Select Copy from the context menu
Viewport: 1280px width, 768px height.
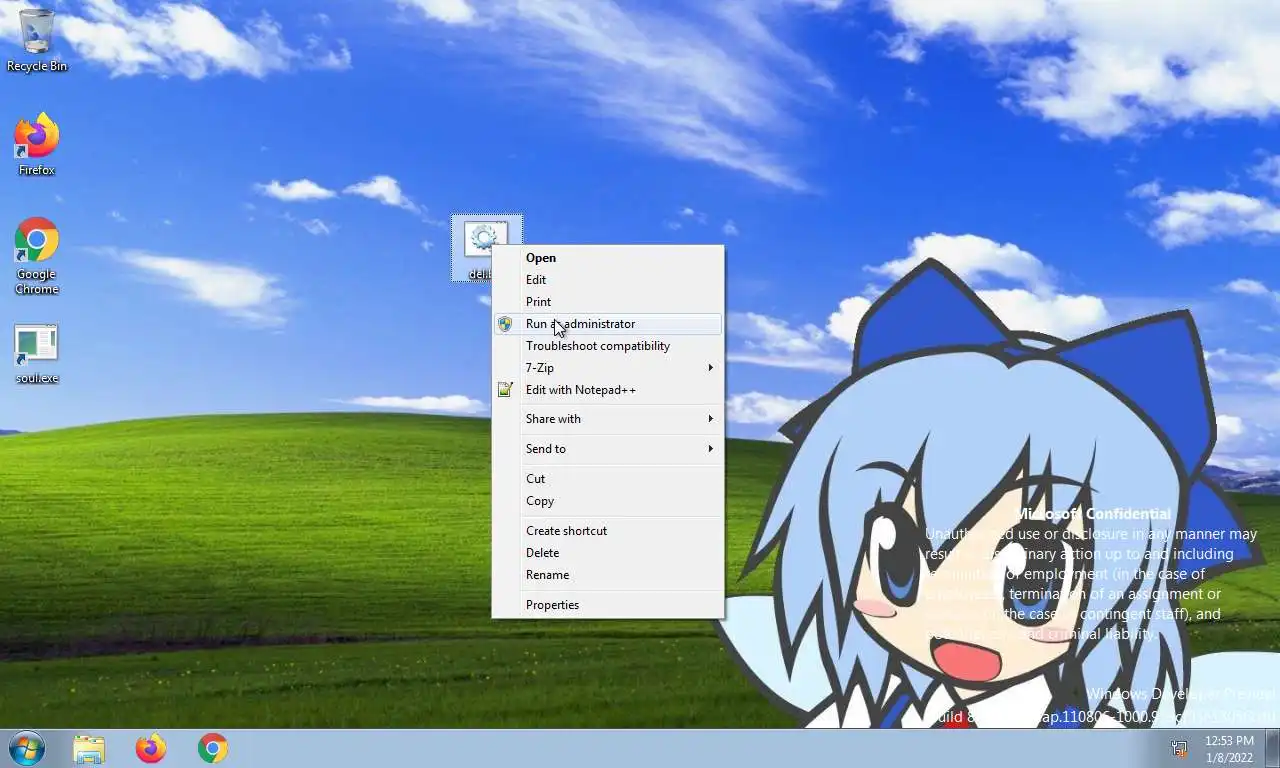(x=608, y=501)
